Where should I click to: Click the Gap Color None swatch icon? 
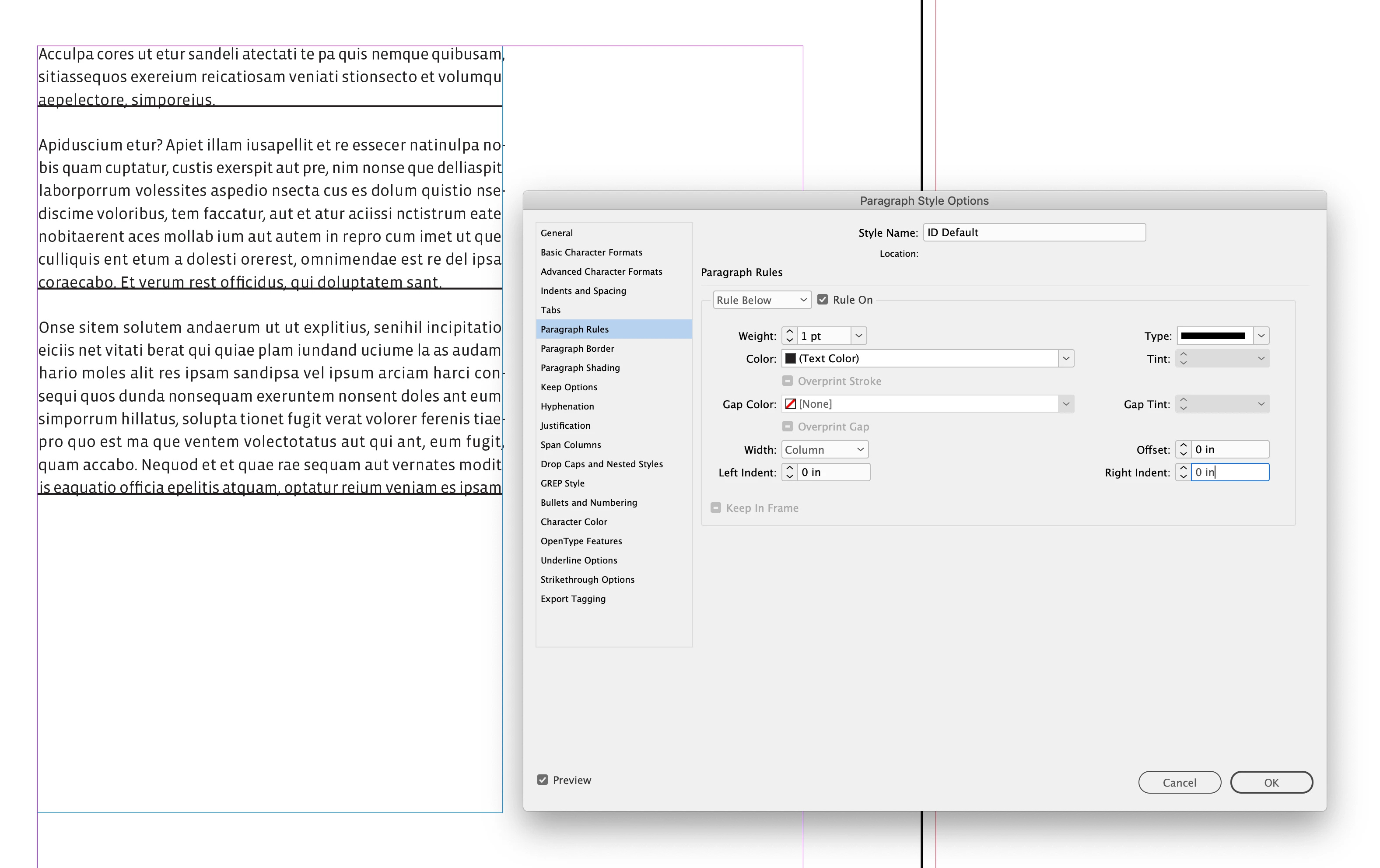[x=790, y=404]
